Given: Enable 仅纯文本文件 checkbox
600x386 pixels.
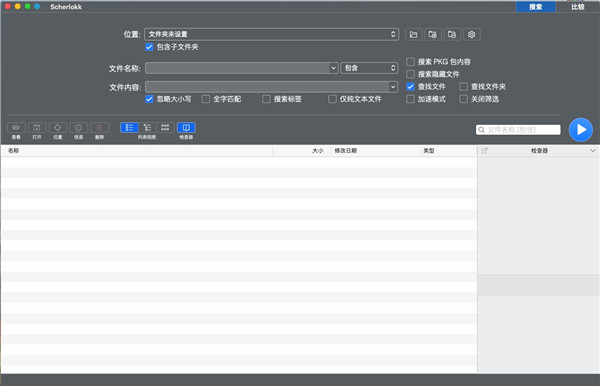Looking at the screenshot, I should coord(333,99).
